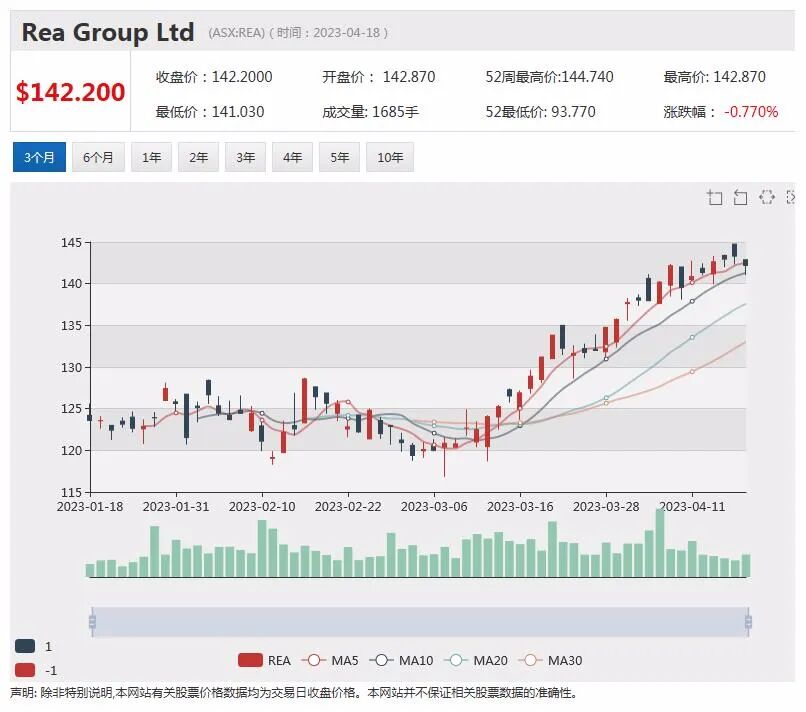This screenshot has height=712, width=806.
Task: Click the 145 y-axis label
Action: tap(71, 243)
